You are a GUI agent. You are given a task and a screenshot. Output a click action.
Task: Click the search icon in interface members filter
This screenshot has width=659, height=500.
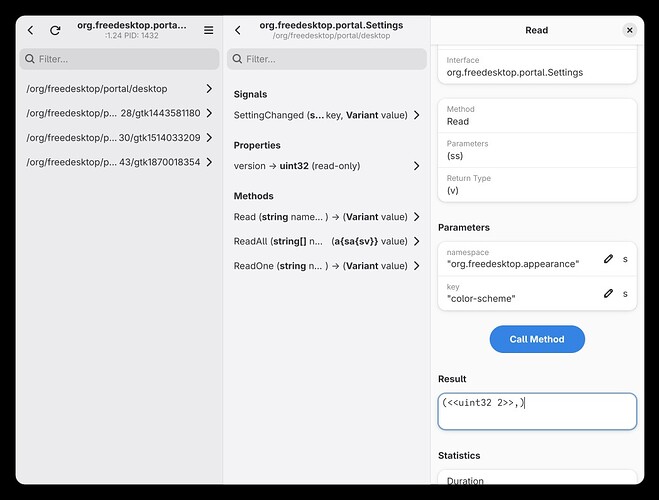pyautogui.click(x=237, y=59)
